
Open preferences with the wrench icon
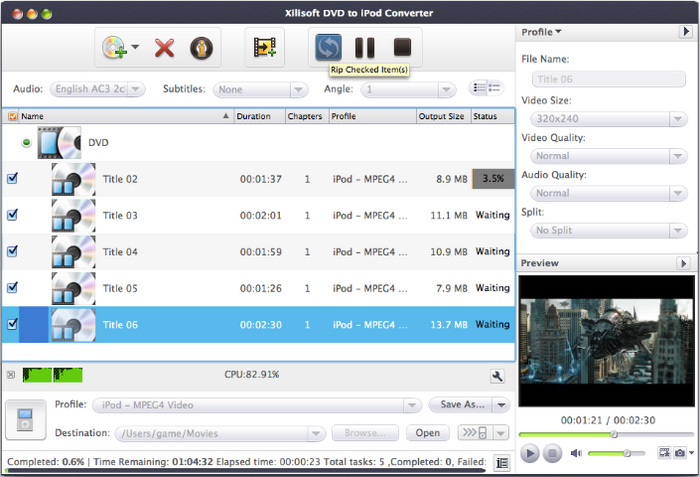tap(497, 376)
